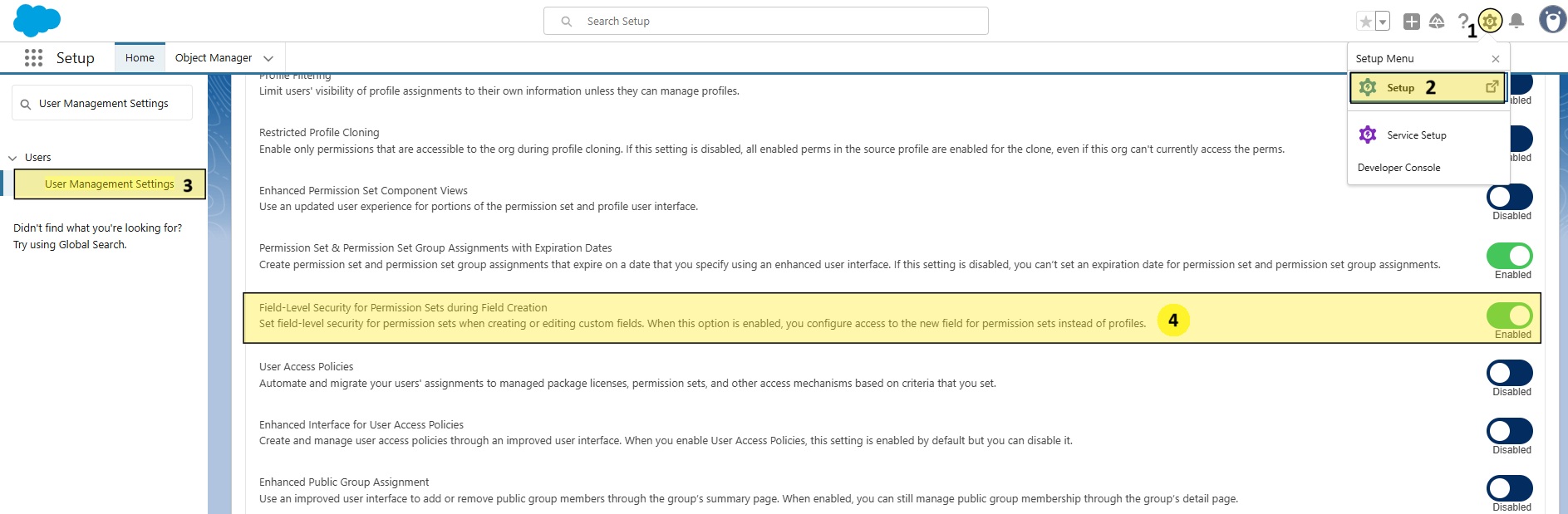Select Service Setup from Setup Menu
Viewport: 1568px width, 514px height.
[1416, 135]
